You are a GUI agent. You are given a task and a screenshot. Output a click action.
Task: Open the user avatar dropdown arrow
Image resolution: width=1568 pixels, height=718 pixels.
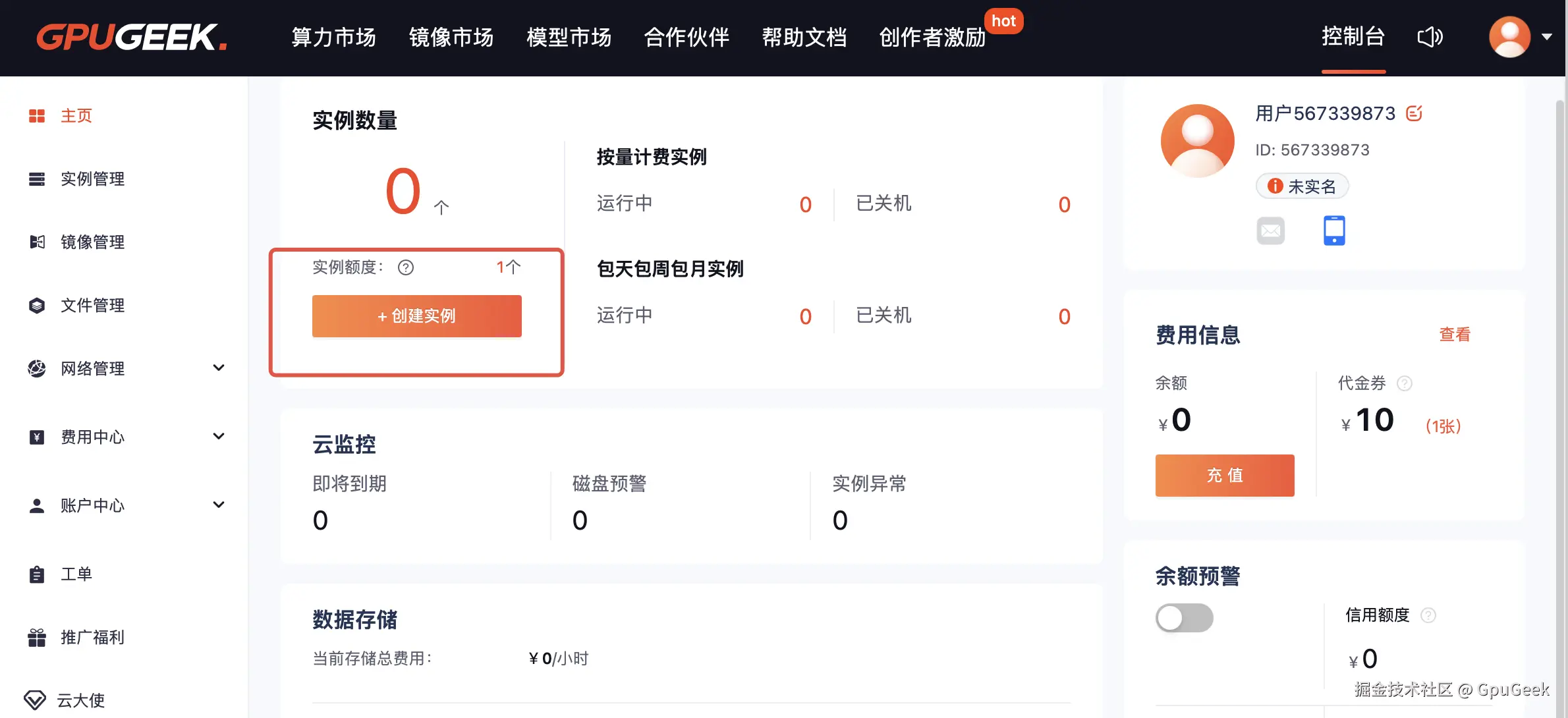tap(1546, 37)
